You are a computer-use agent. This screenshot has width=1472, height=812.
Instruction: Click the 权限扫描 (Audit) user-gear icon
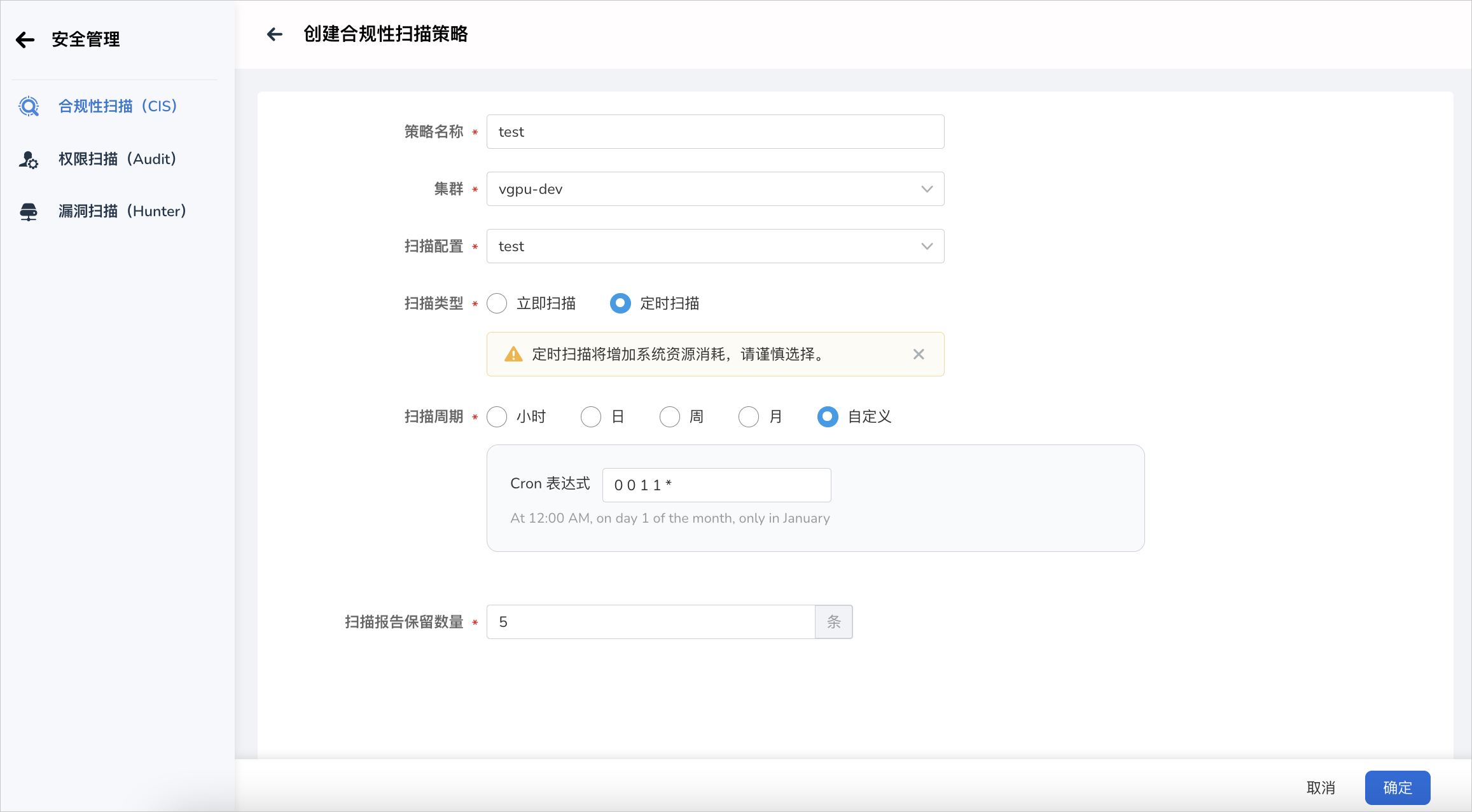(29, 159)
